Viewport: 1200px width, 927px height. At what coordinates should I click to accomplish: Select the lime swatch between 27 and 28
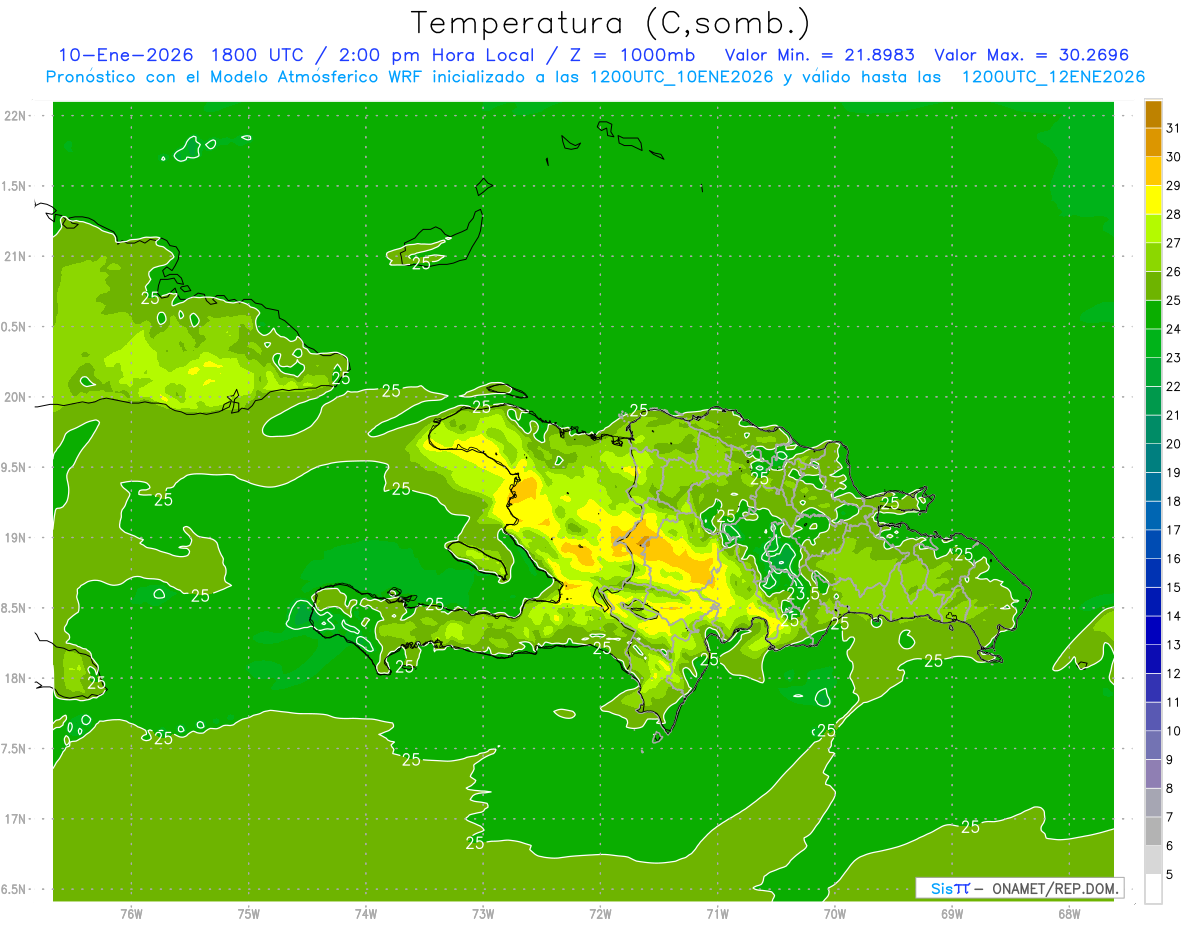[x=1153, y=229]
